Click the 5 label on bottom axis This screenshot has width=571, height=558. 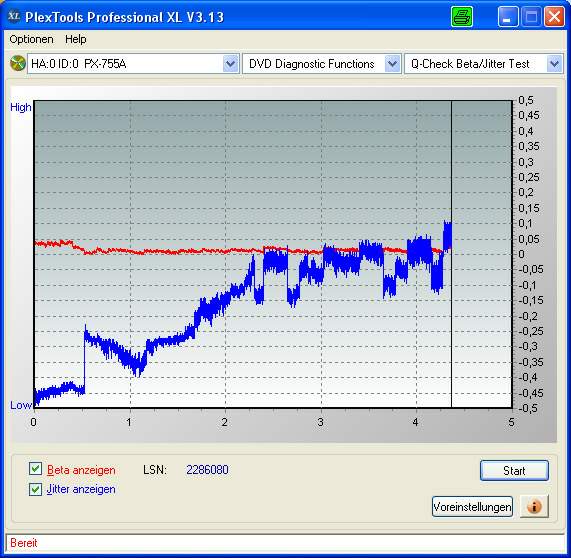(511, 422)
